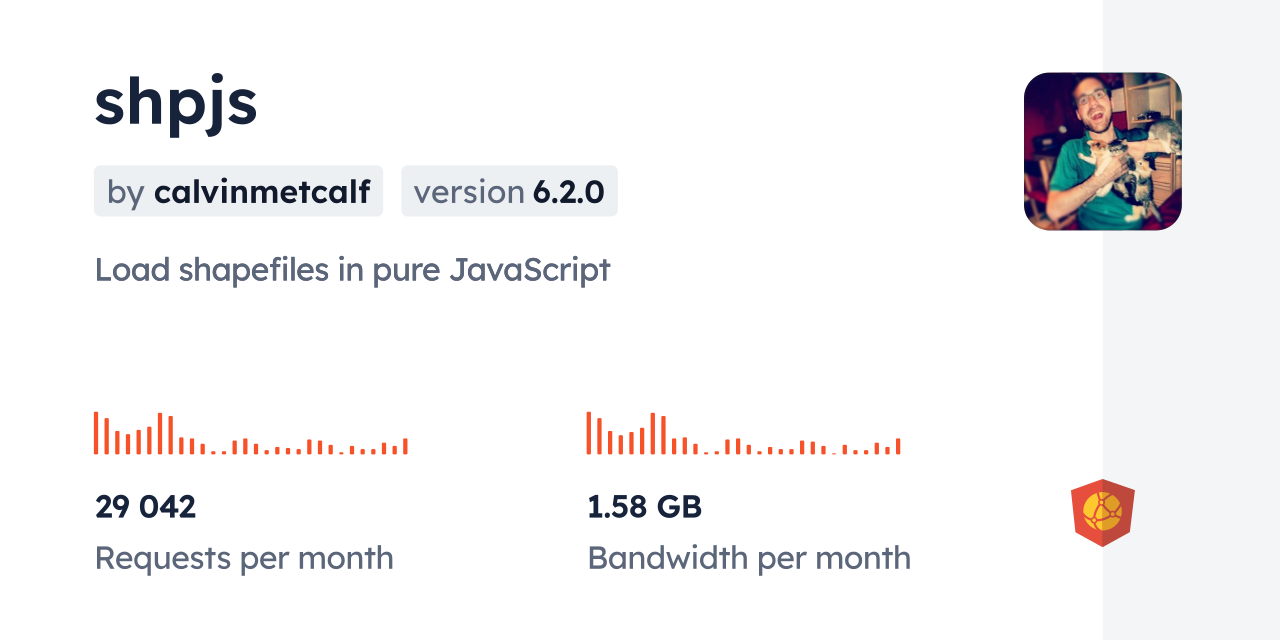
Task: Click the '1.58 GB' bandwidth value
Action: (x=644, y=507)
